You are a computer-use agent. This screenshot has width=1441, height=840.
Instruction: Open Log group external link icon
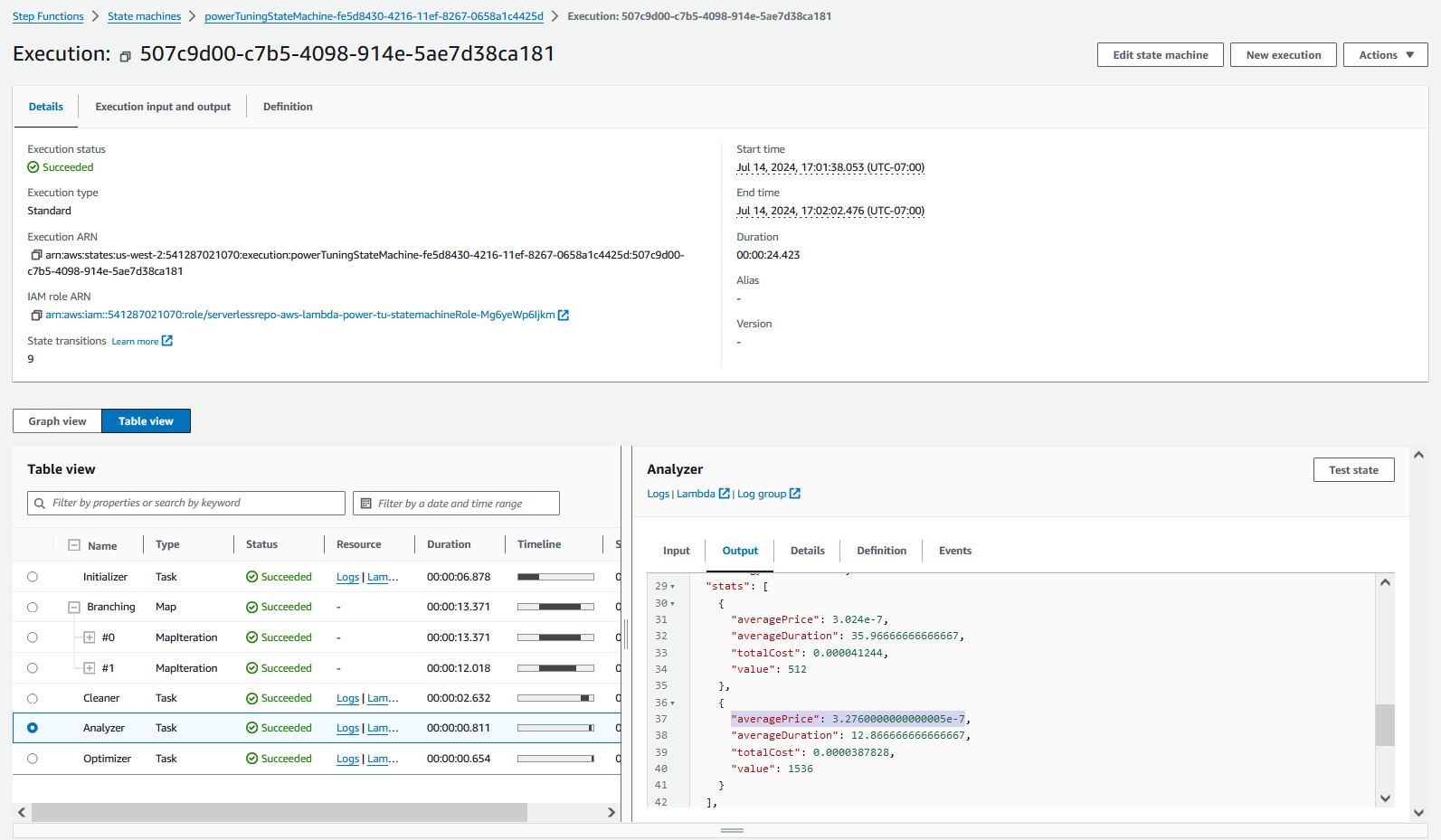coord(795,494)
